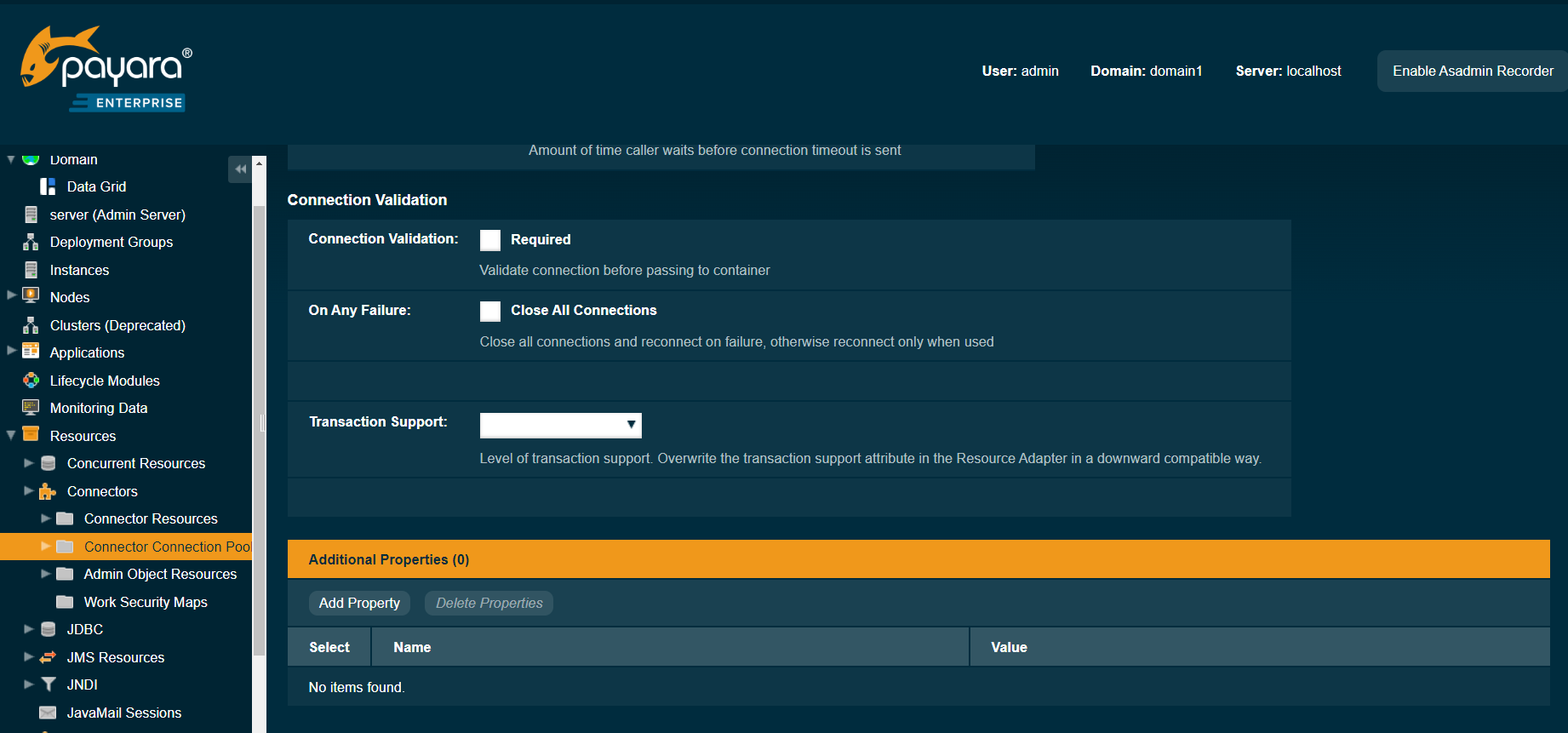This screenshot has width=1568, height=733.
Task: Collapse the sidebar with the double-arrow button
Action: [x=240, y=169]
